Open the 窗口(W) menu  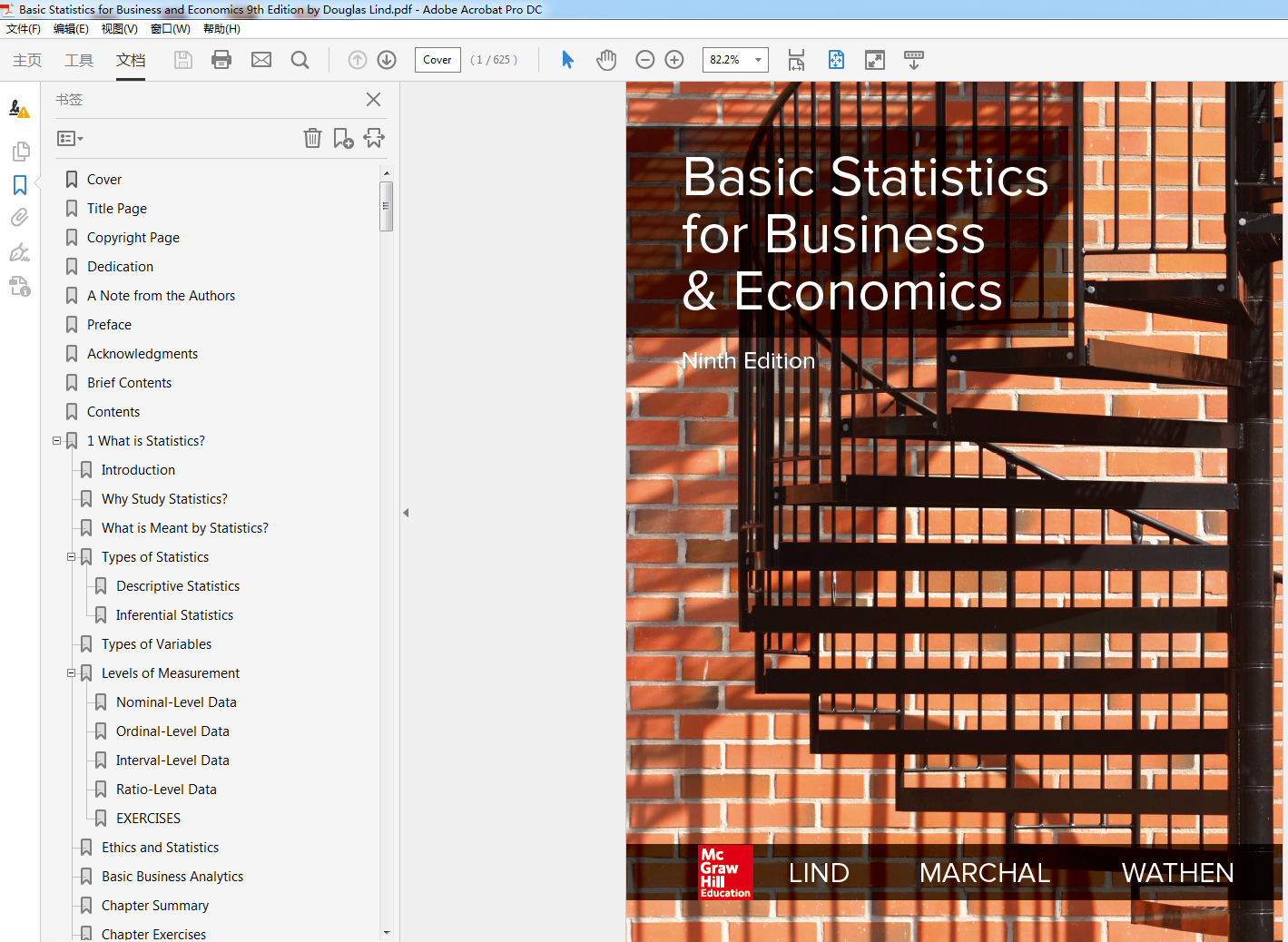pyautogui.click(x=171, y=29)
